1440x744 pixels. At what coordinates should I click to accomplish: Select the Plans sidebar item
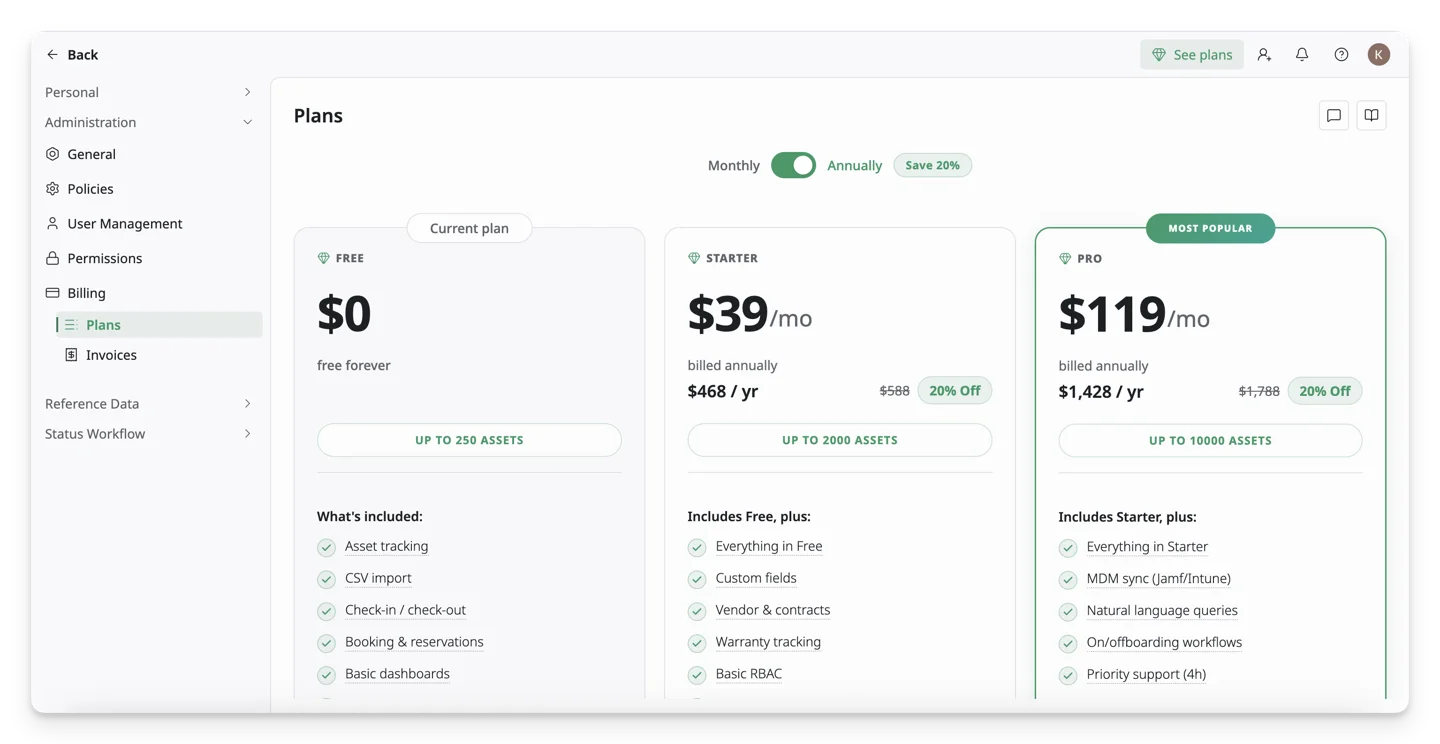(x=159, y=325)
